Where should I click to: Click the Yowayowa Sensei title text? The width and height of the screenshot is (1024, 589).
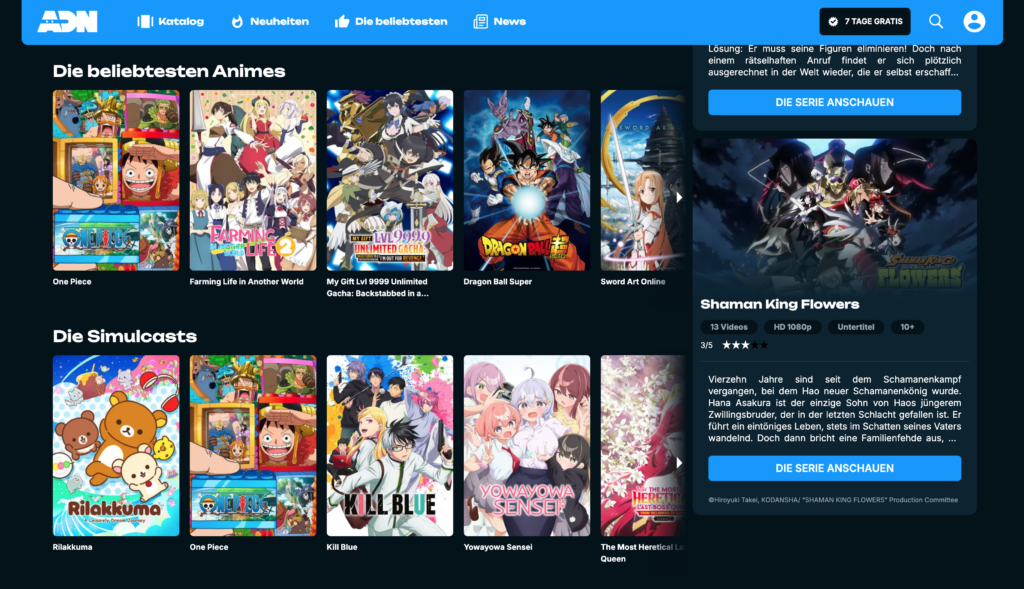[498, 547]
